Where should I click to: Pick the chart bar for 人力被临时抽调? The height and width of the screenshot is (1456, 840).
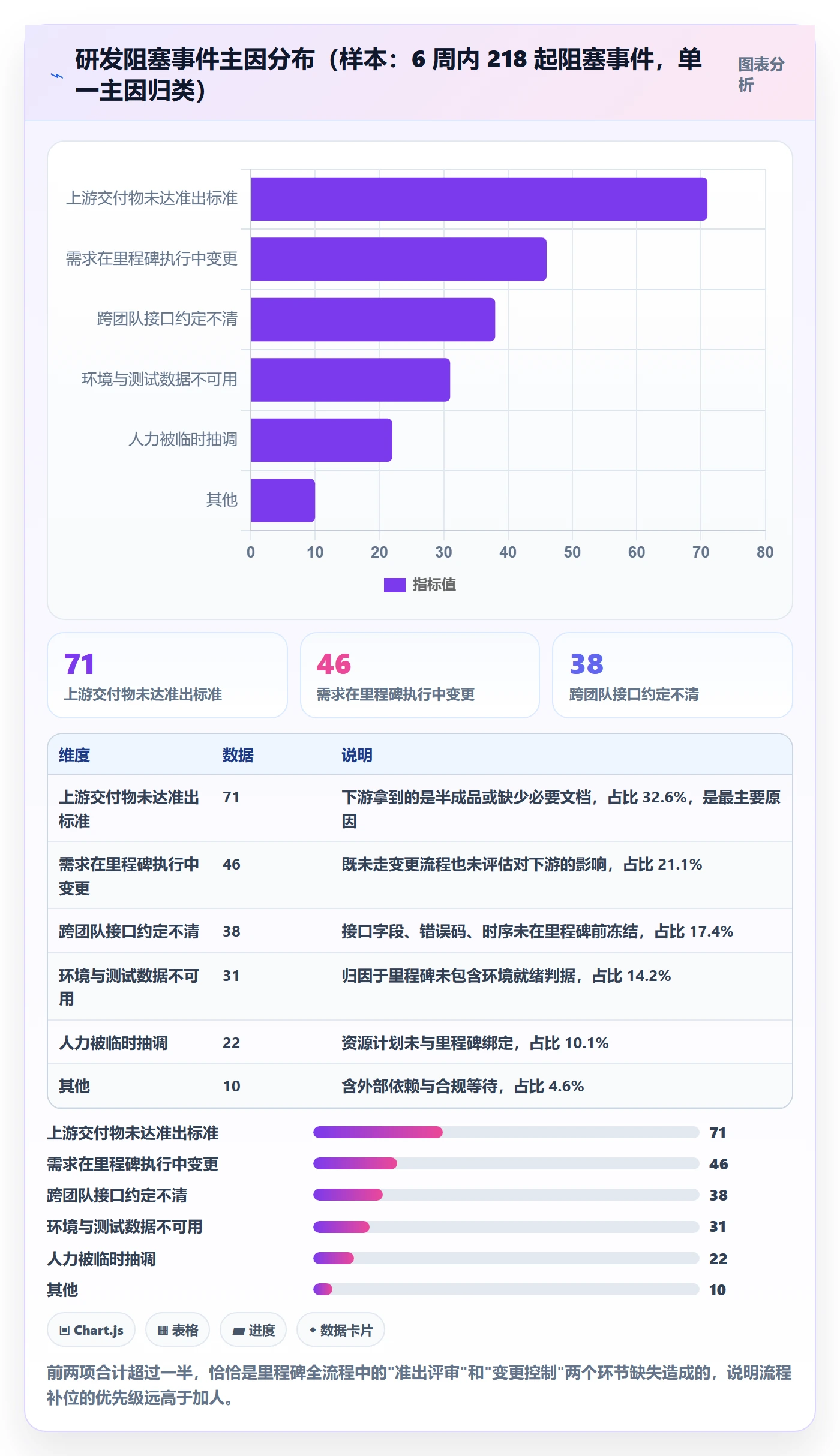pos(322,440)
